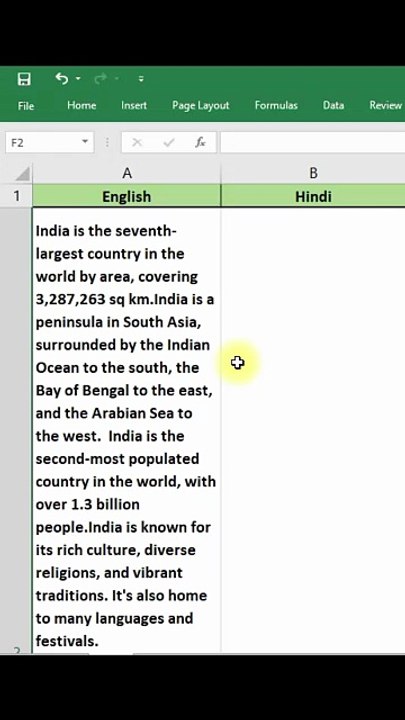Switch to the Insert ribbon tab
This screenshot has height=720, width=405.
(134, 105)
